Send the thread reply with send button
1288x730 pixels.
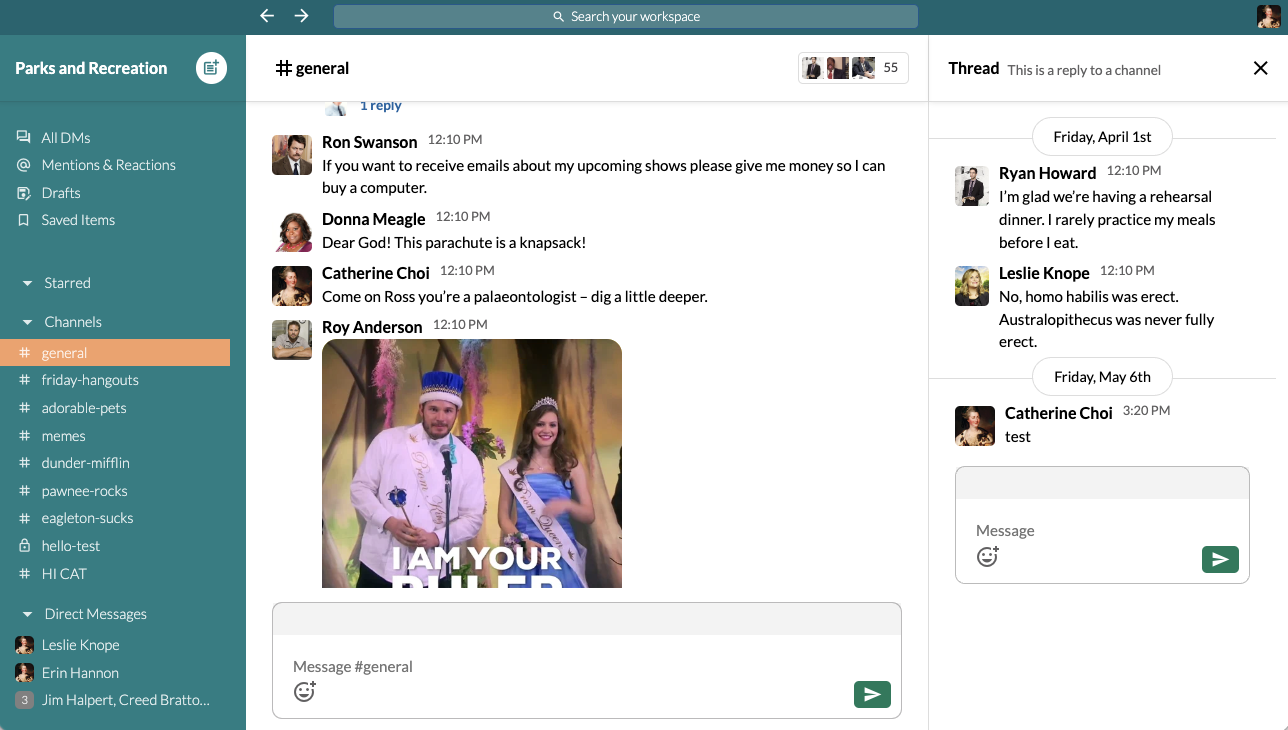pos(1219,559)
